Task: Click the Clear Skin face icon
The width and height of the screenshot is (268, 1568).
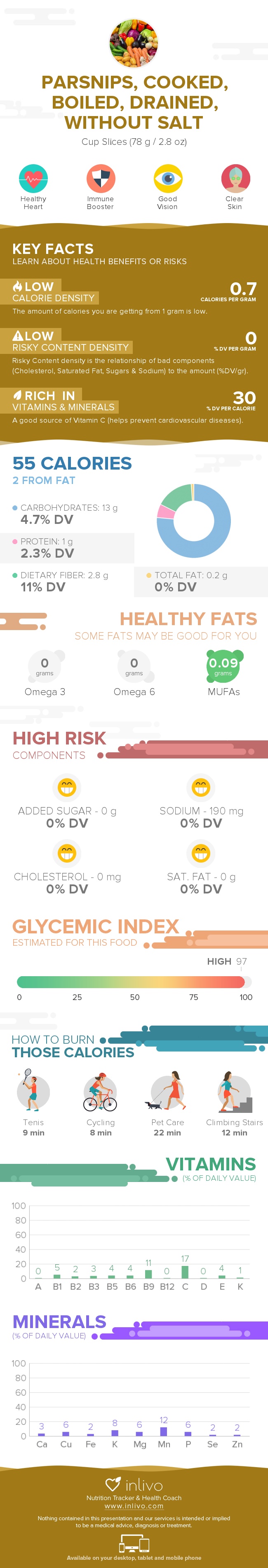Action: point(235,179)
